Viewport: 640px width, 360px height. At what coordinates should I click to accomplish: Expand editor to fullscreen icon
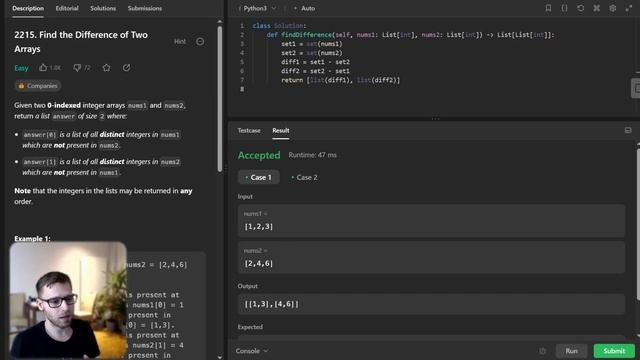[629, 8]
